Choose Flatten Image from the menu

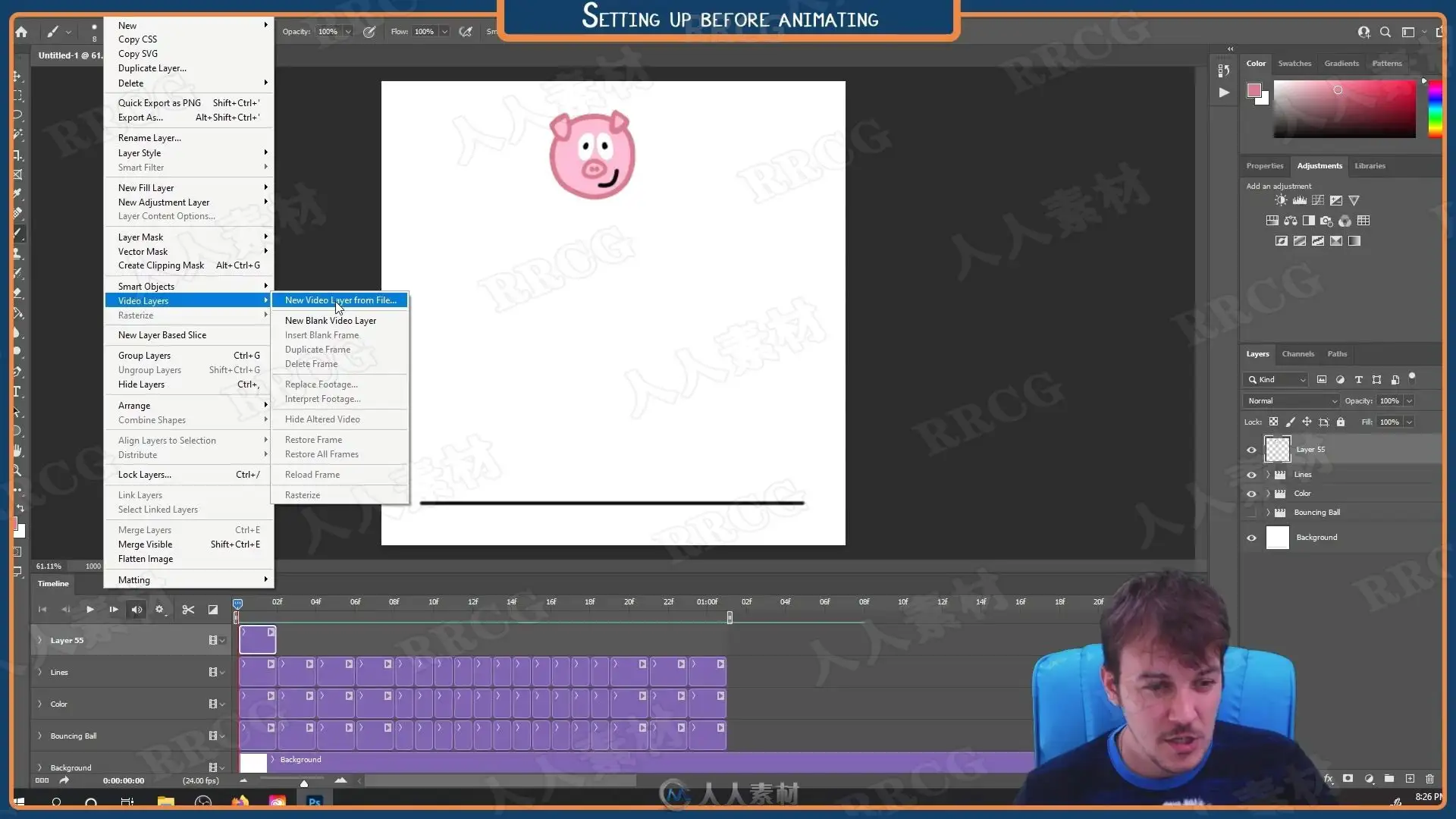tap(146, 559)
